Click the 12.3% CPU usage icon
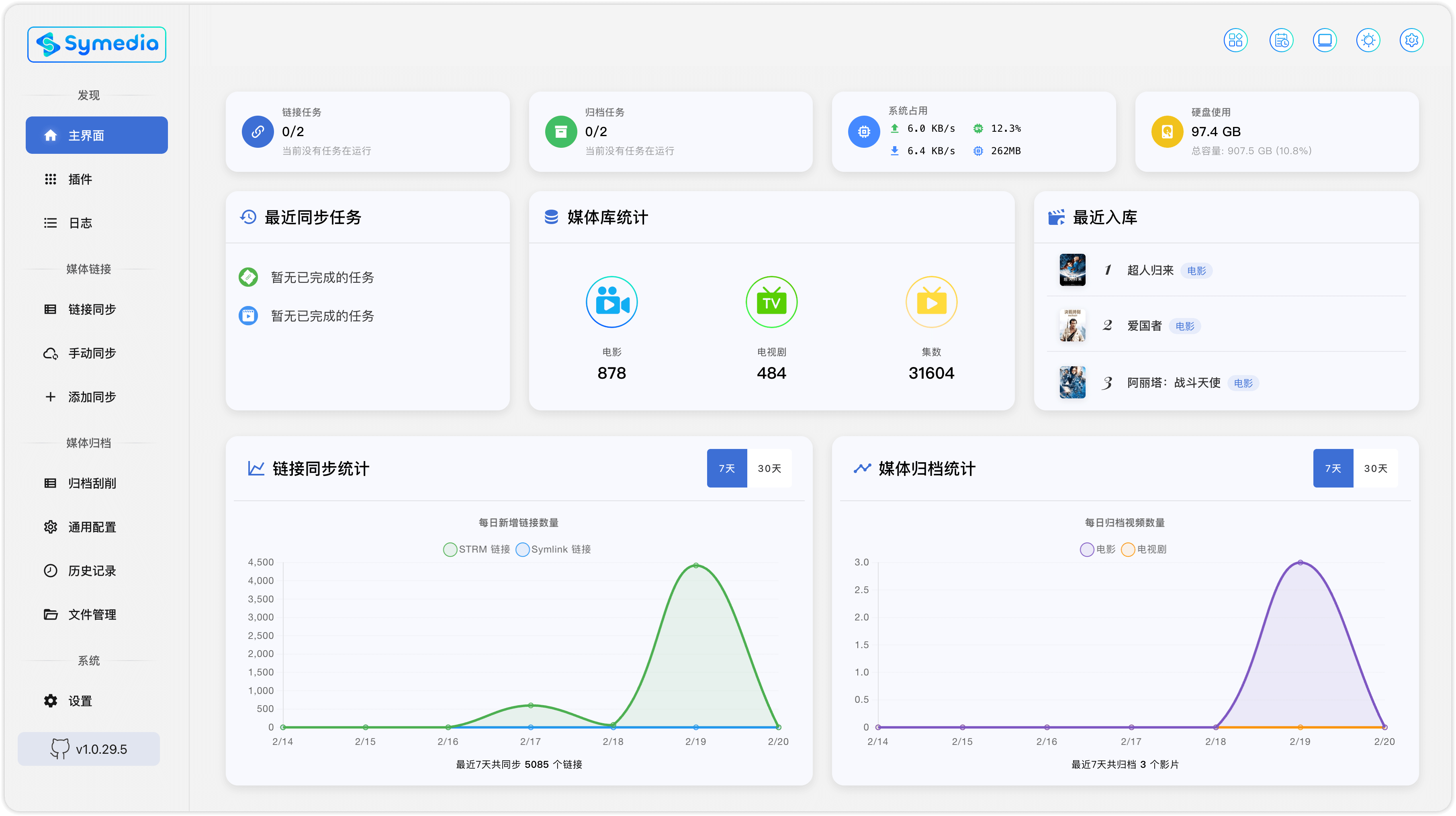 978,128
